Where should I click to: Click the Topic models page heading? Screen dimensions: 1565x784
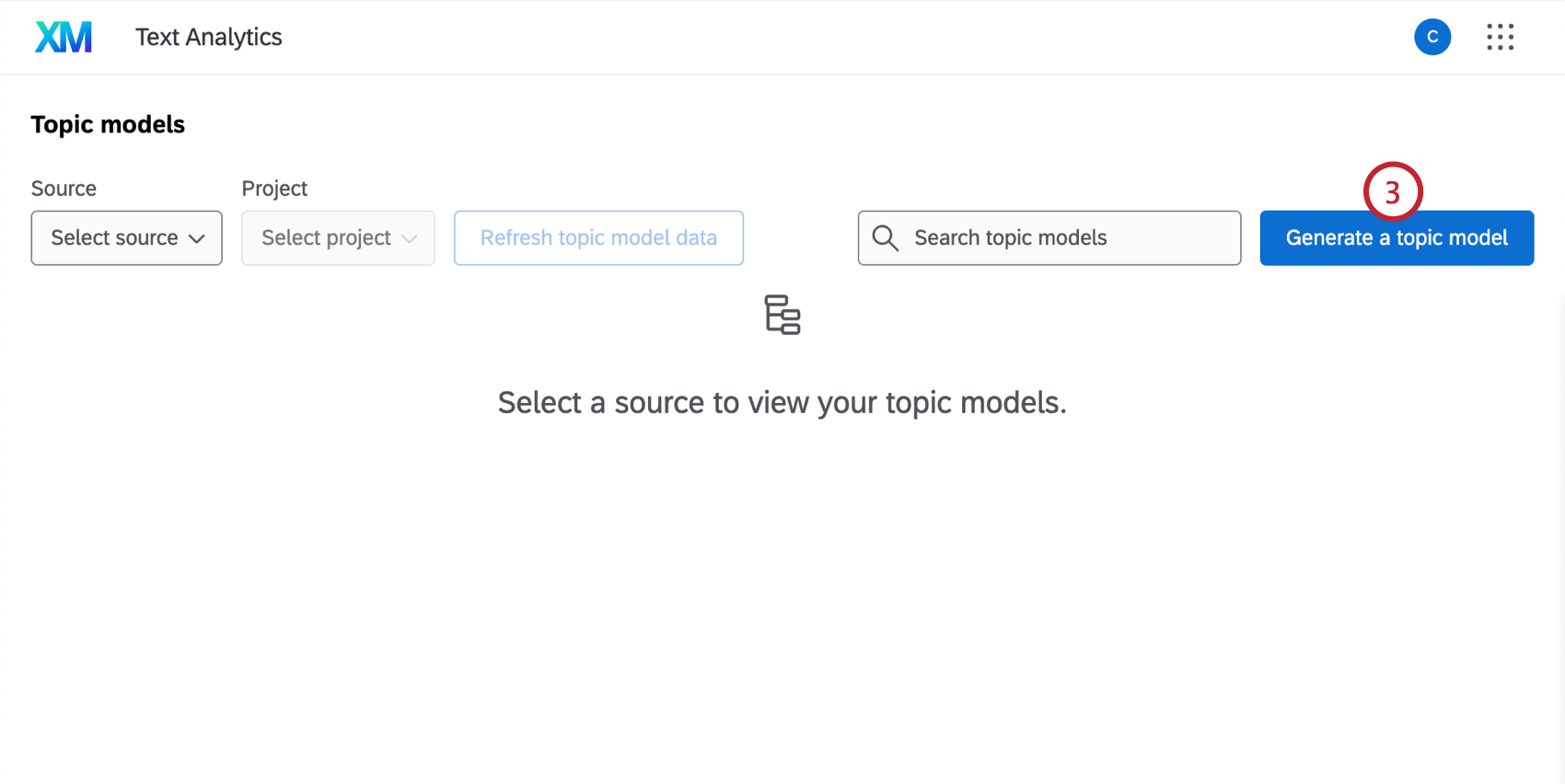coord(108,124)
